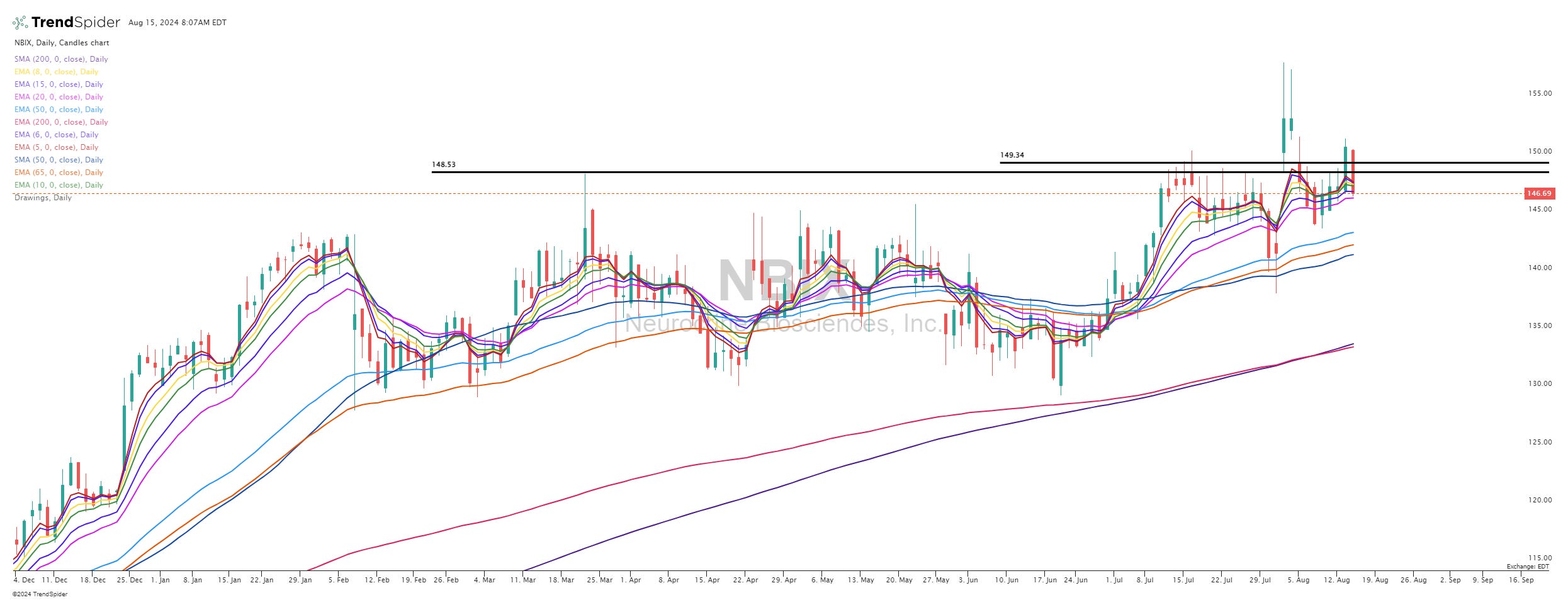The width and height of the screenshot is (1568, 600).
Task: Click the EMA (15, 0, close) legend entry
Action: coord(59,84)
